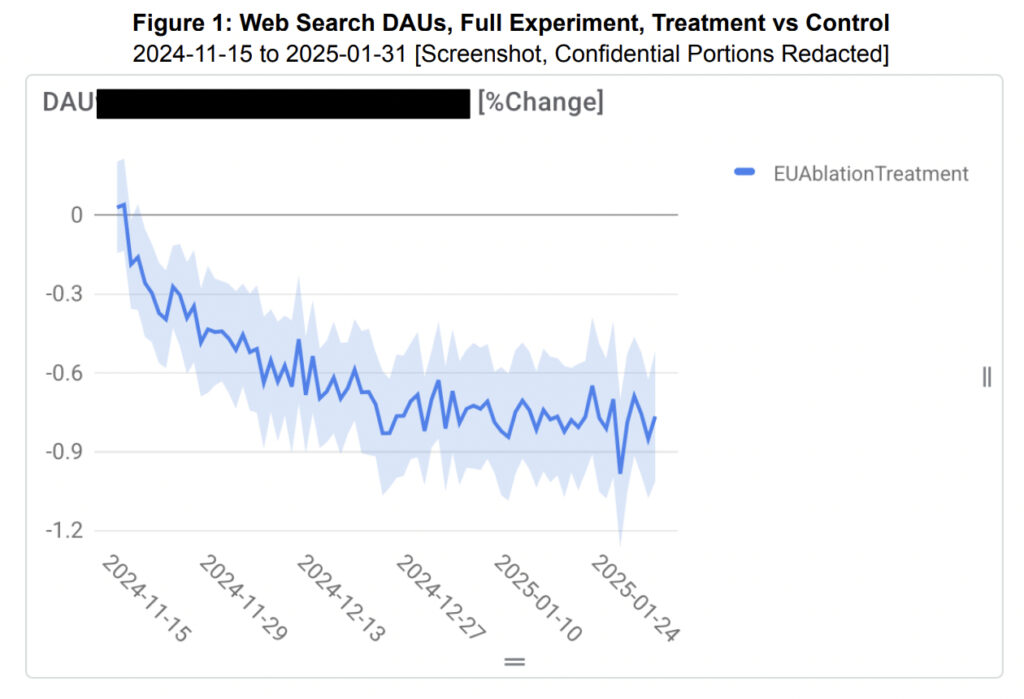Click the black redacted bar in header

(283, 103)
